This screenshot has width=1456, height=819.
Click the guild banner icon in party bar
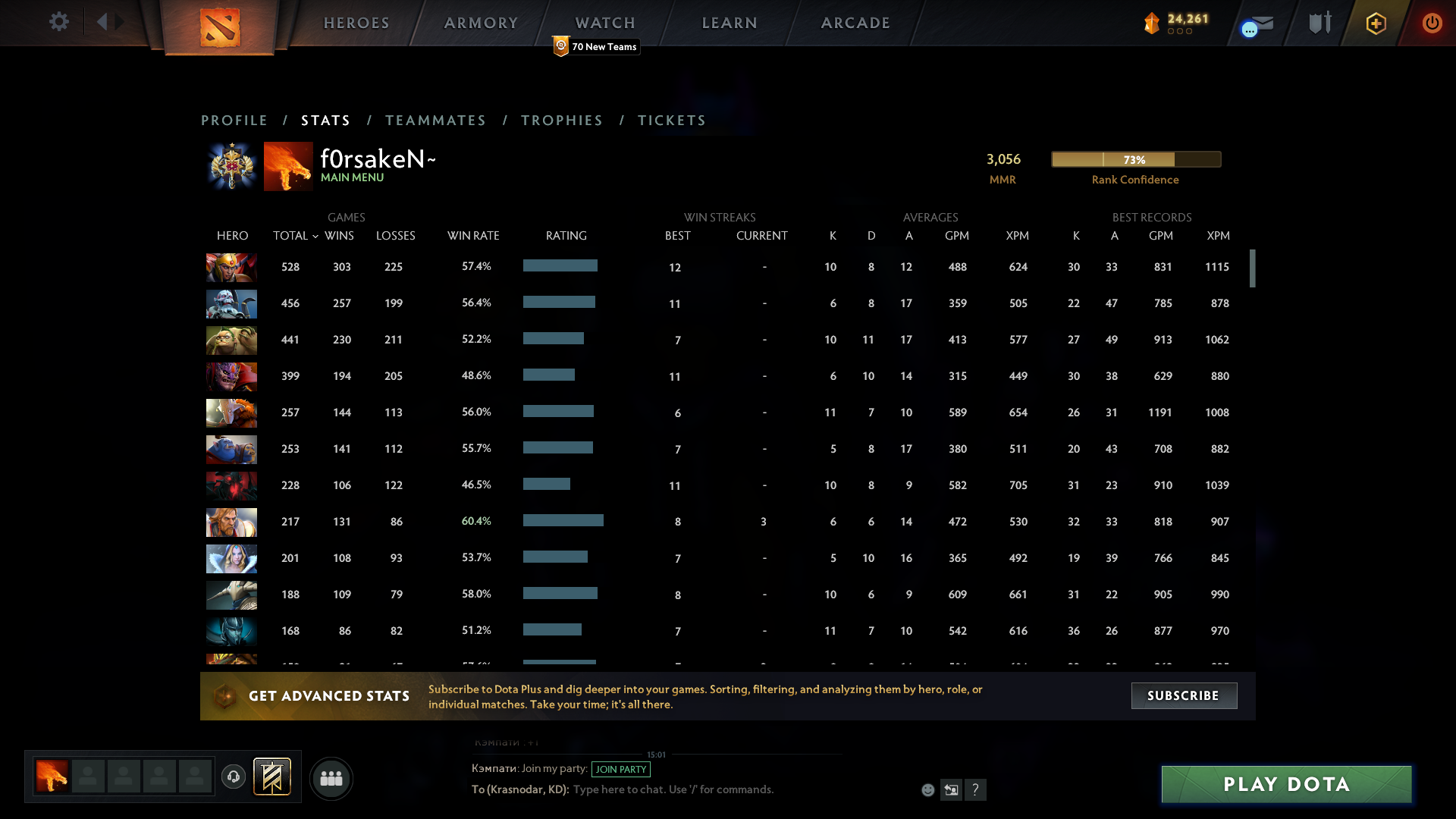tap(273, 777)
